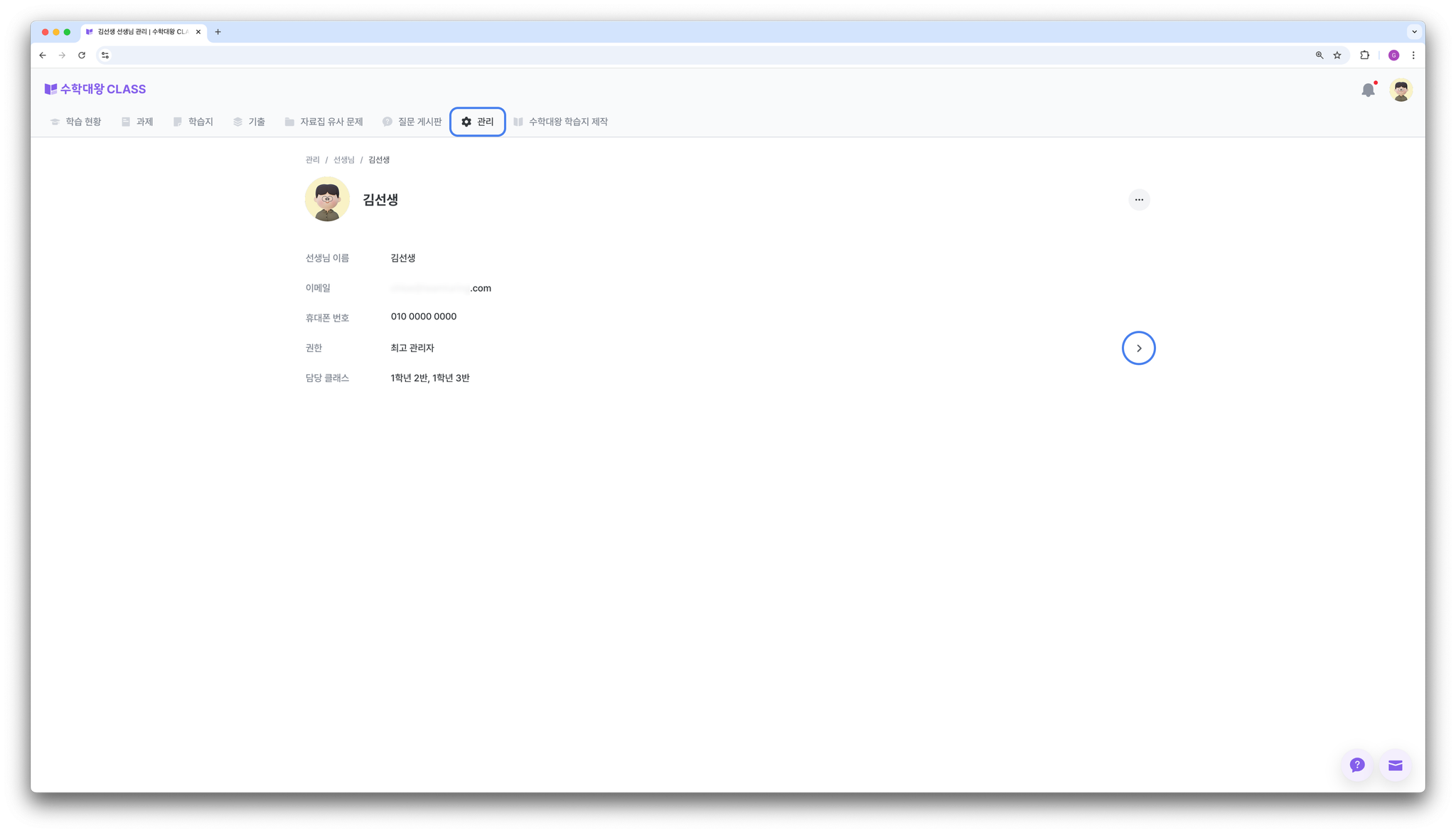Expand the tab search dropdown arrow
1456x833 pixels.
1414,32
